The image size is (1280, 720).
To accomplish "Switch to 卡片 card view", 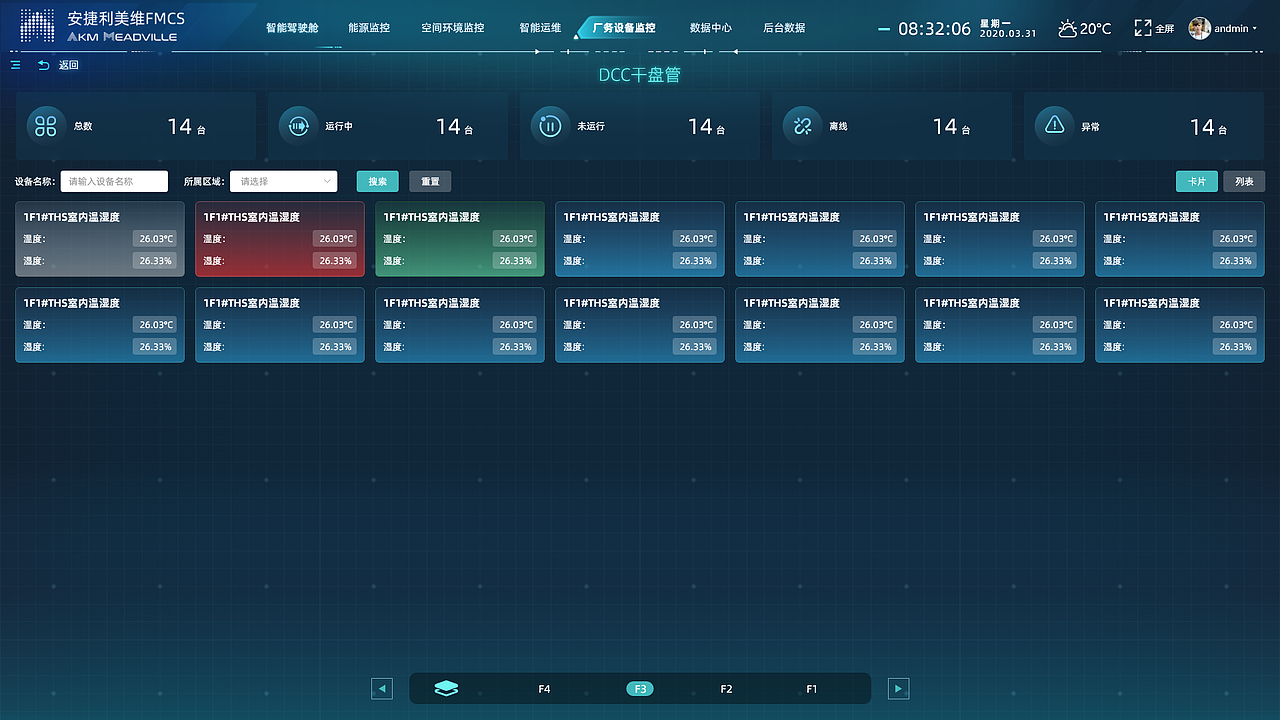I will [1197, 181].
